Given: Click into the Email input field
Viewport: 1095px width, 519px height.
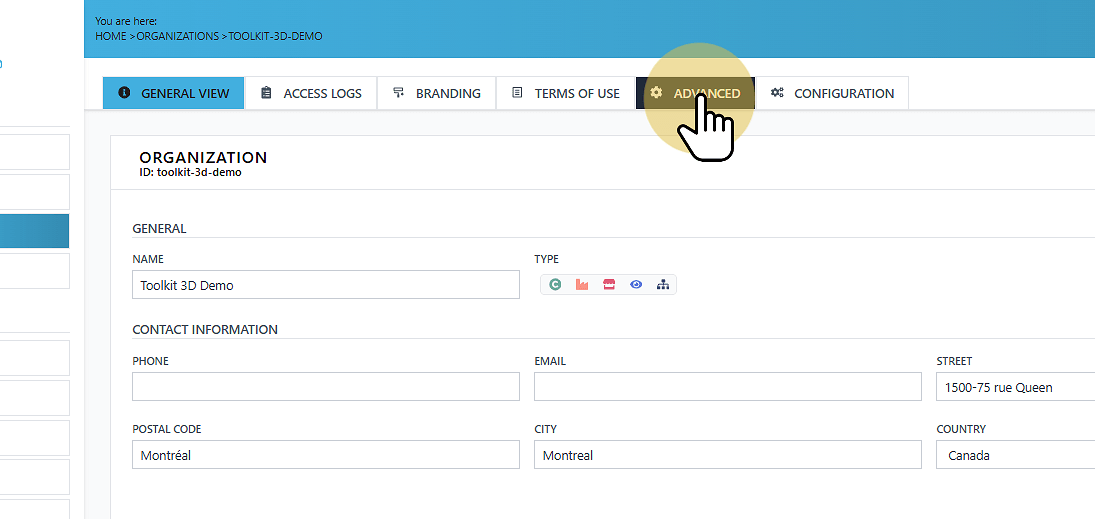Looking at the screenshot, I should pos(728,386).
